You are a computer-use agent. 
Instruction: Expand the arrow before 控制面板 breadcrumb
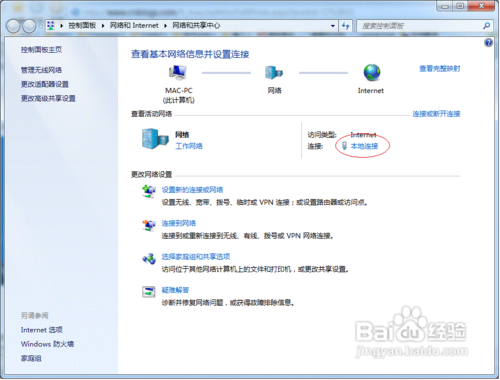pos(62,26)
